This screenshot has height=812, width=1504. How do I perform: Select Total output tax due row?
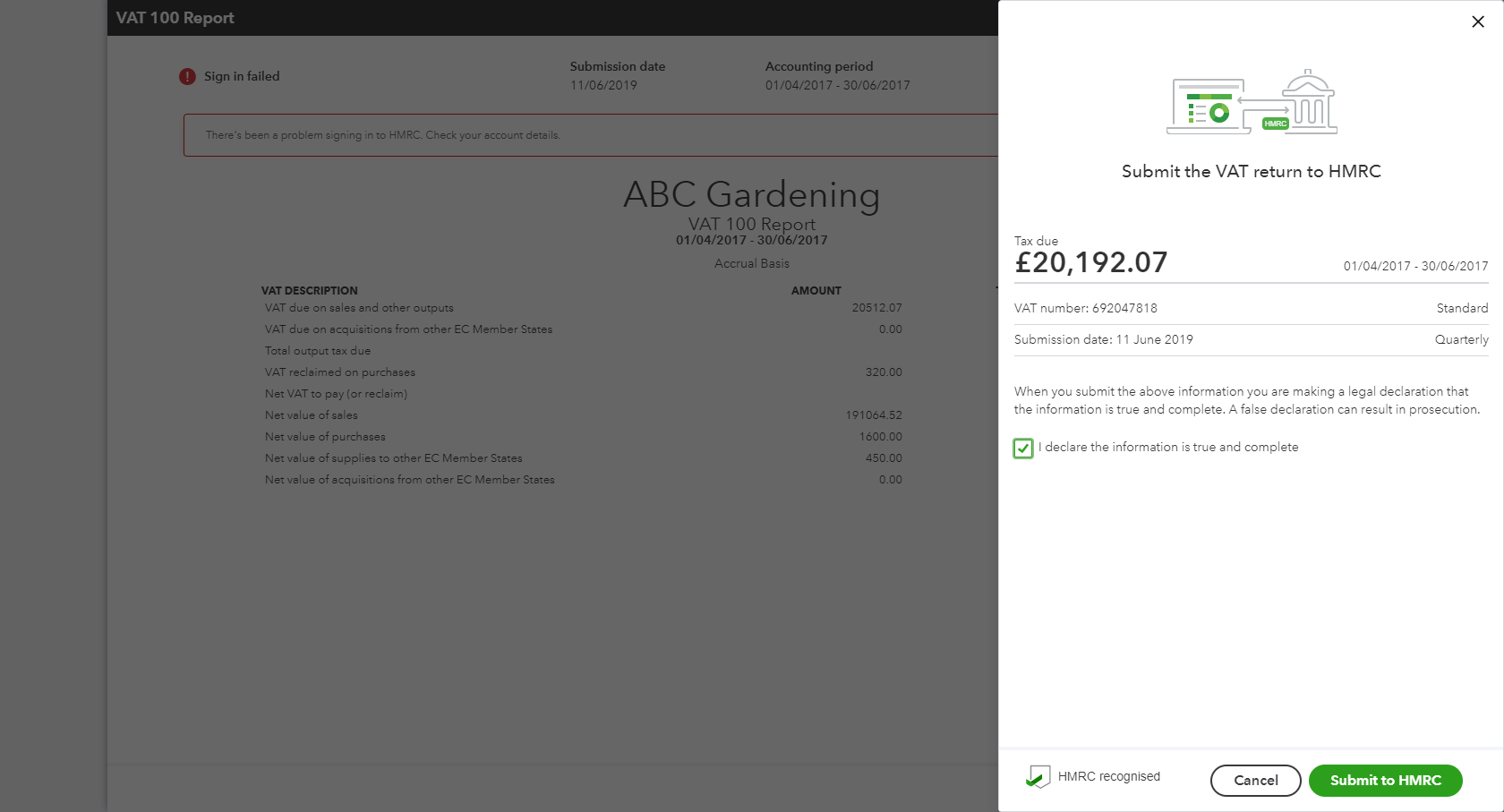point(583,351)
